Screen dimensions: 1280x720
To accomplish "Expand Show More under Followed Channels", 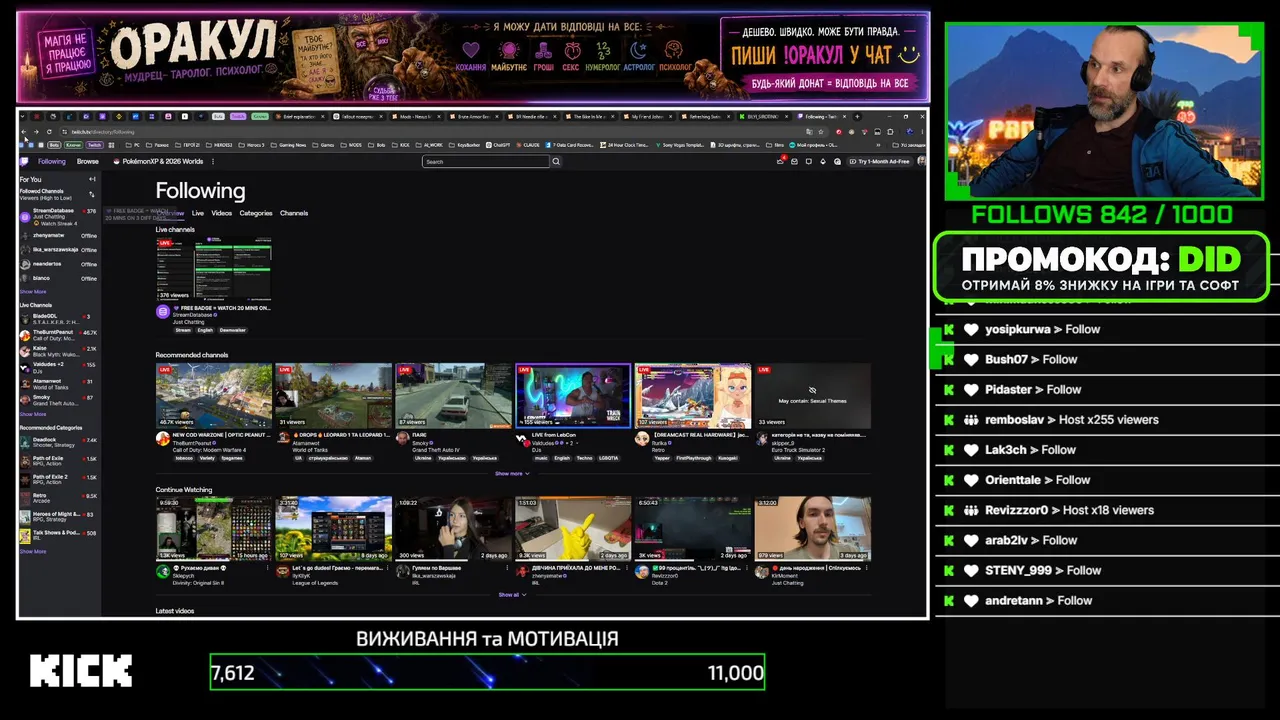I will (x=33, y=292).
